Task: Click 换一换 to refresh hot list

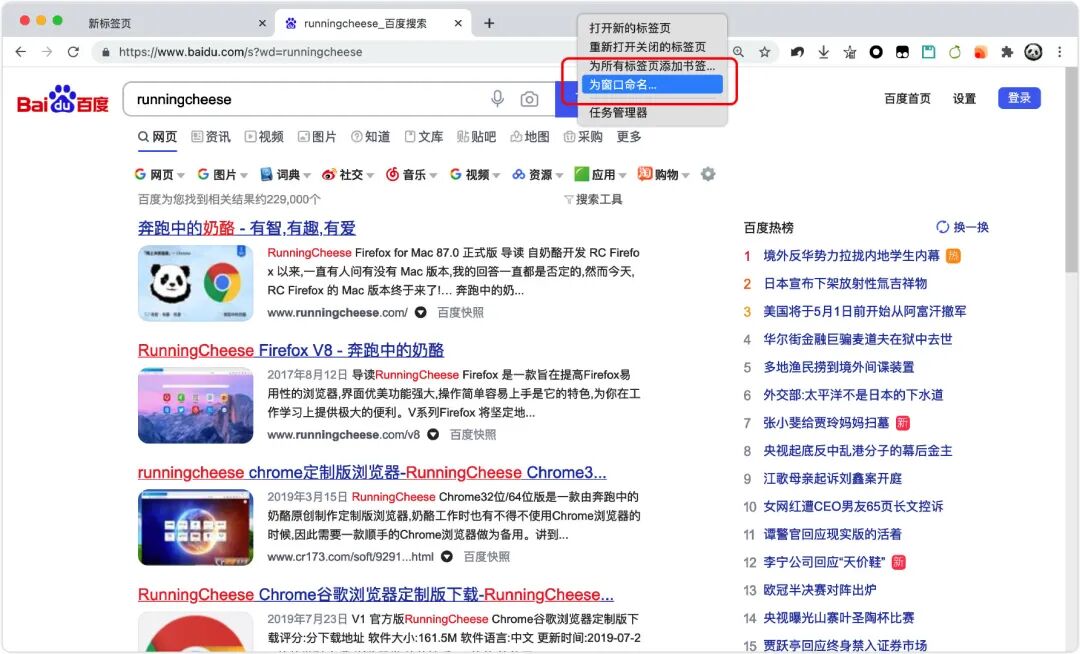Action: [962, 227]
